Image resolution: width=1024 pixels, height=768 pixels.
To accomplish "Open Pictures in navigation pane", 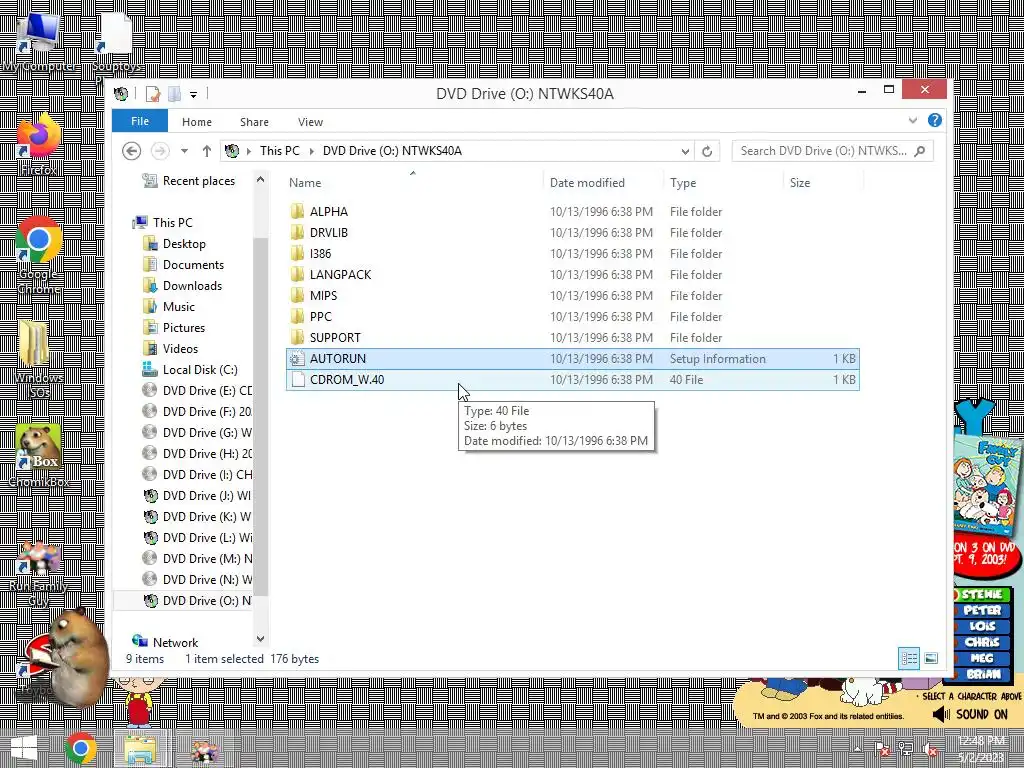I will pos(184,328).
